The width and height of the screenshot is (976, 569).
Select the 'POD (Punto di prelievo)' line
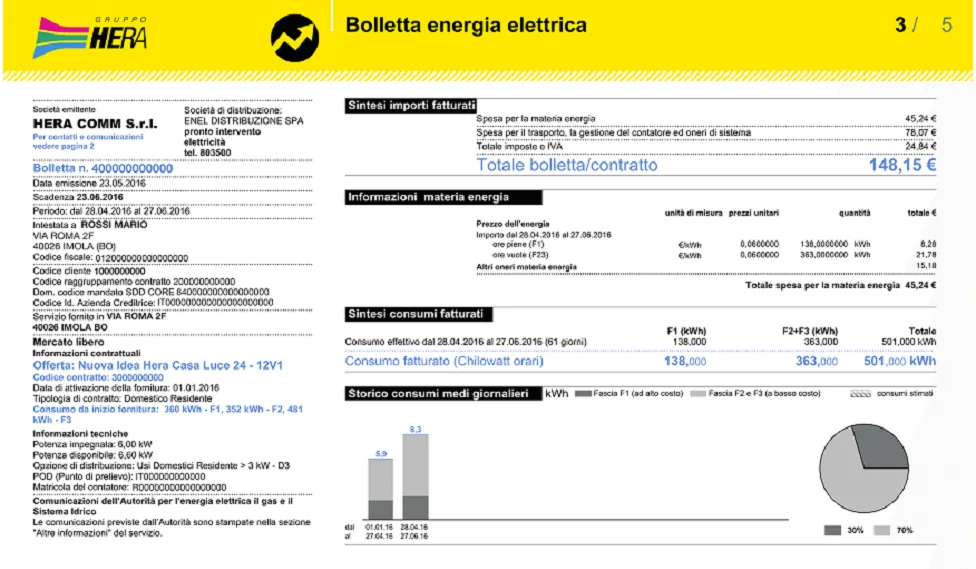[119, 477]
